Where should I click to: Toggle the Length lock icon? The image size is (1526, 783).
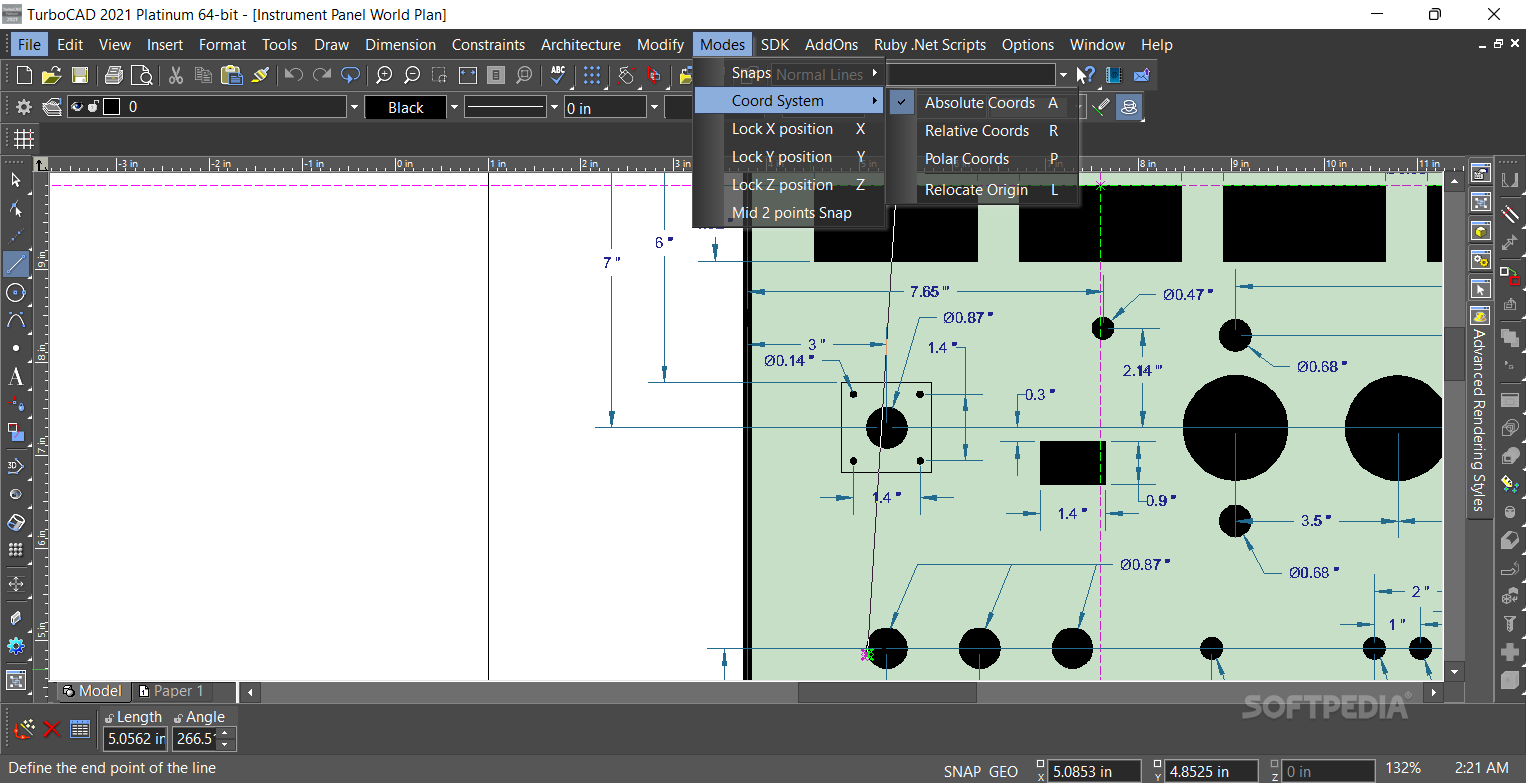click(x=109, y=717)
